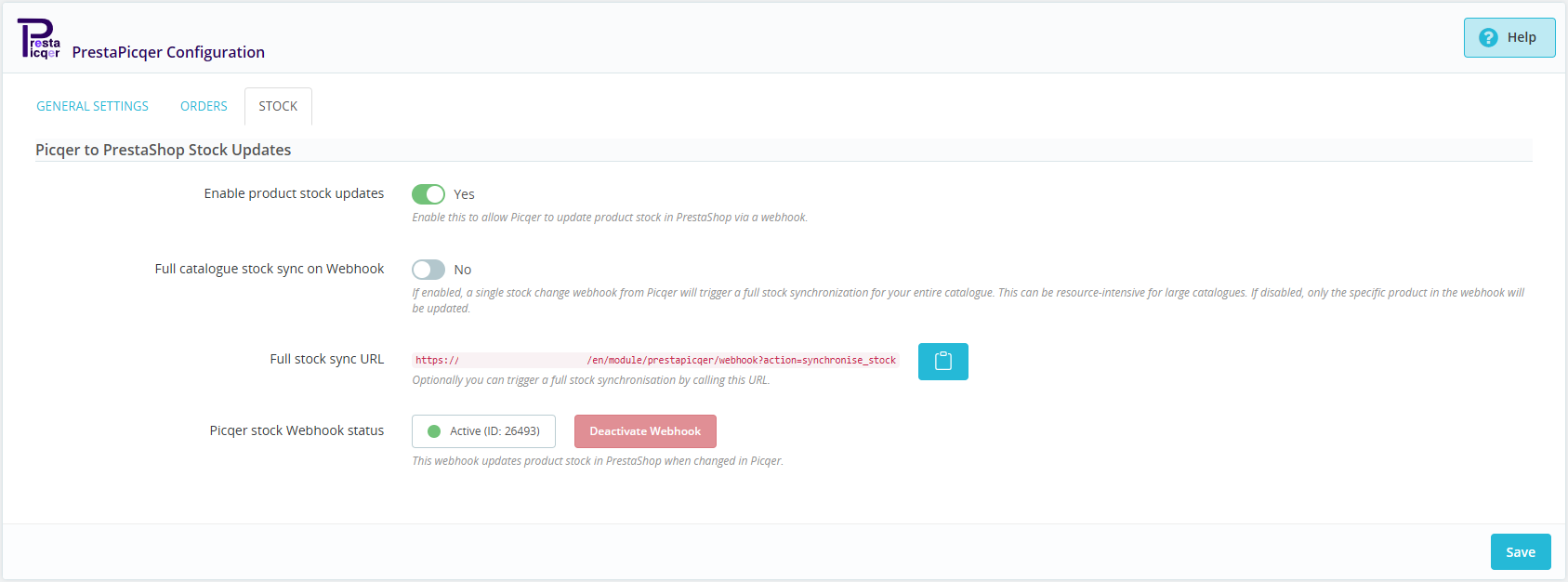Click the PrestaPicqer logo icon

pos(39,39)
